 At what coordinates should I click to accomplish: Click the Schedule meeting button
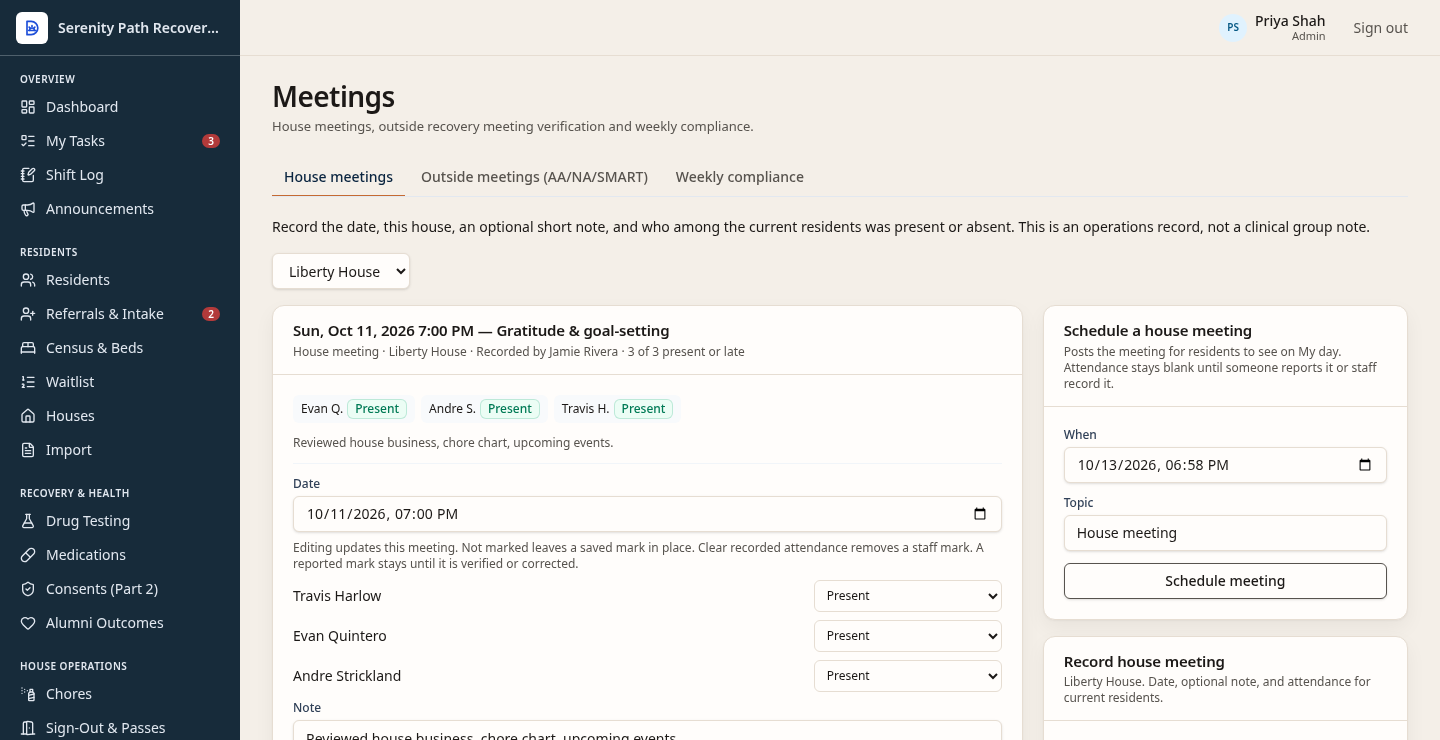[1225, 581]
